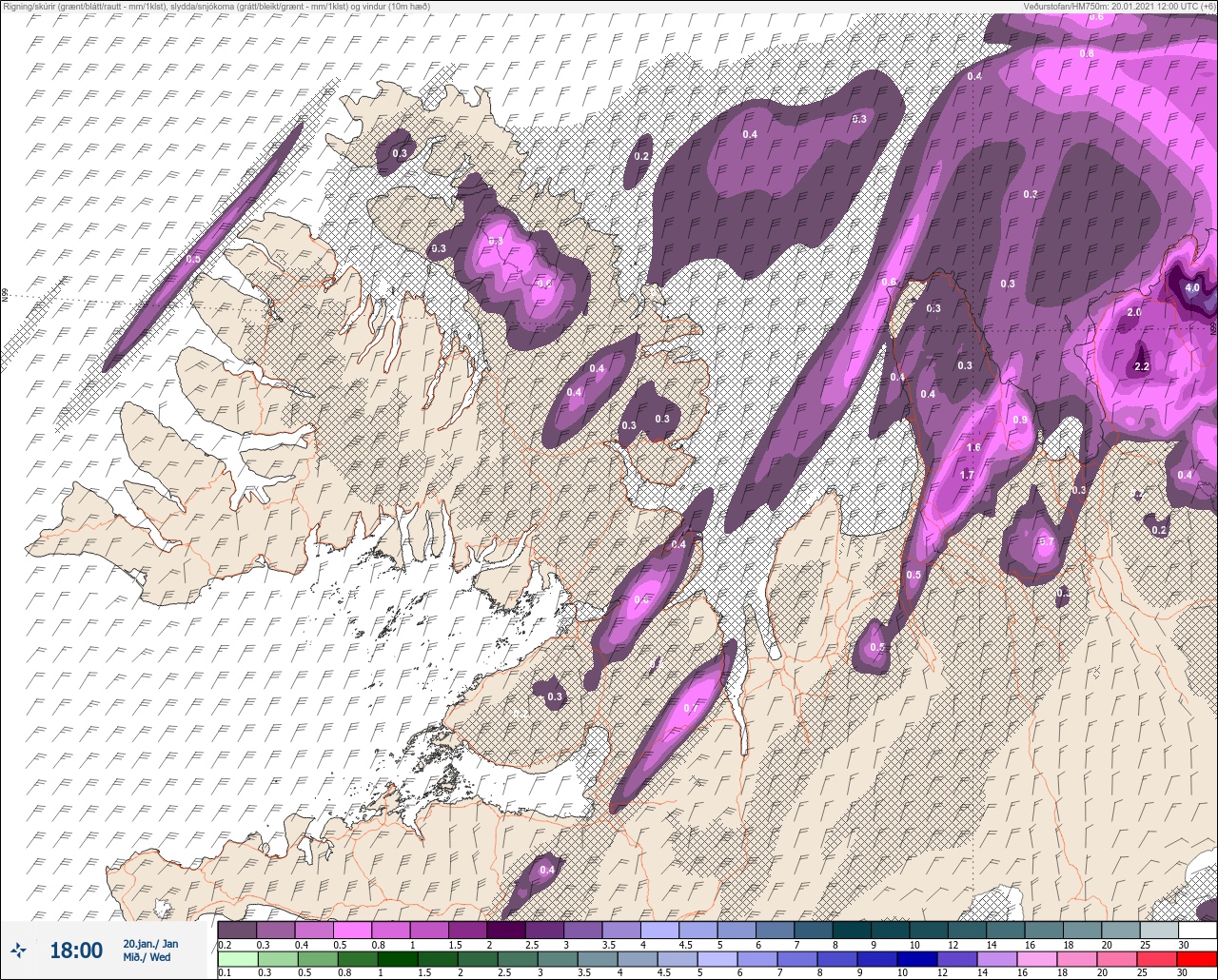Click the 2.0 precipitation value on the map
The width and height of the screenshot is (1218, 980).
(1134, 312)
